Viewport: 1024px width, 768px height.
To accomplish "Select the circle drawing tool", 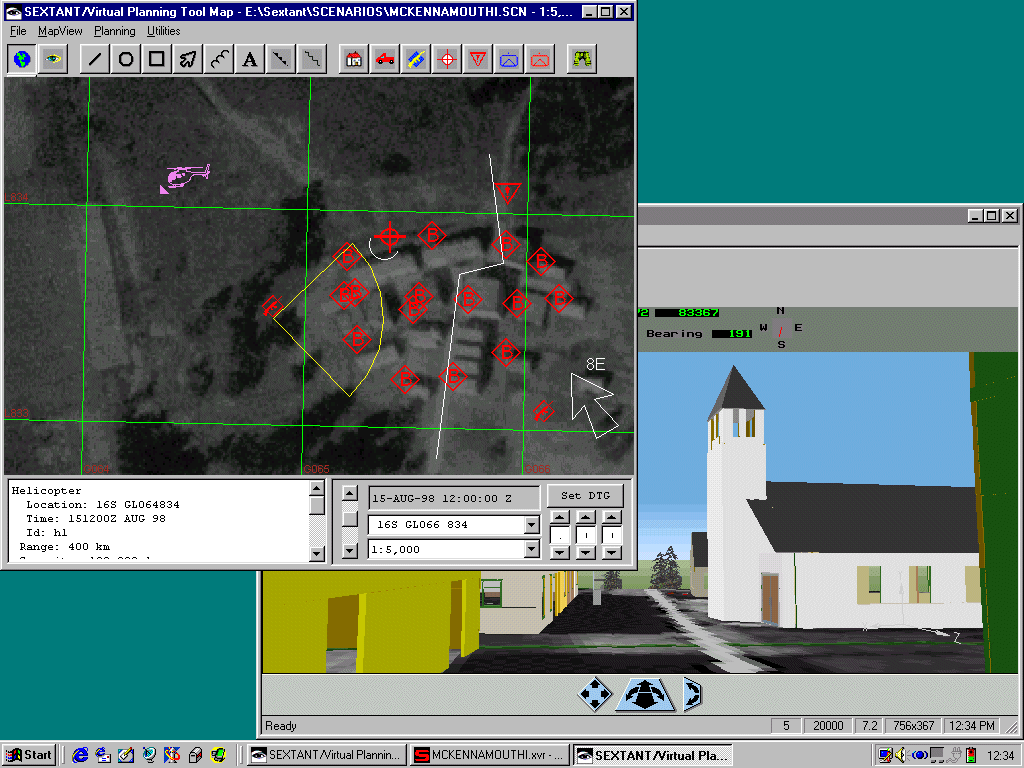I will (x=126, y=59).
